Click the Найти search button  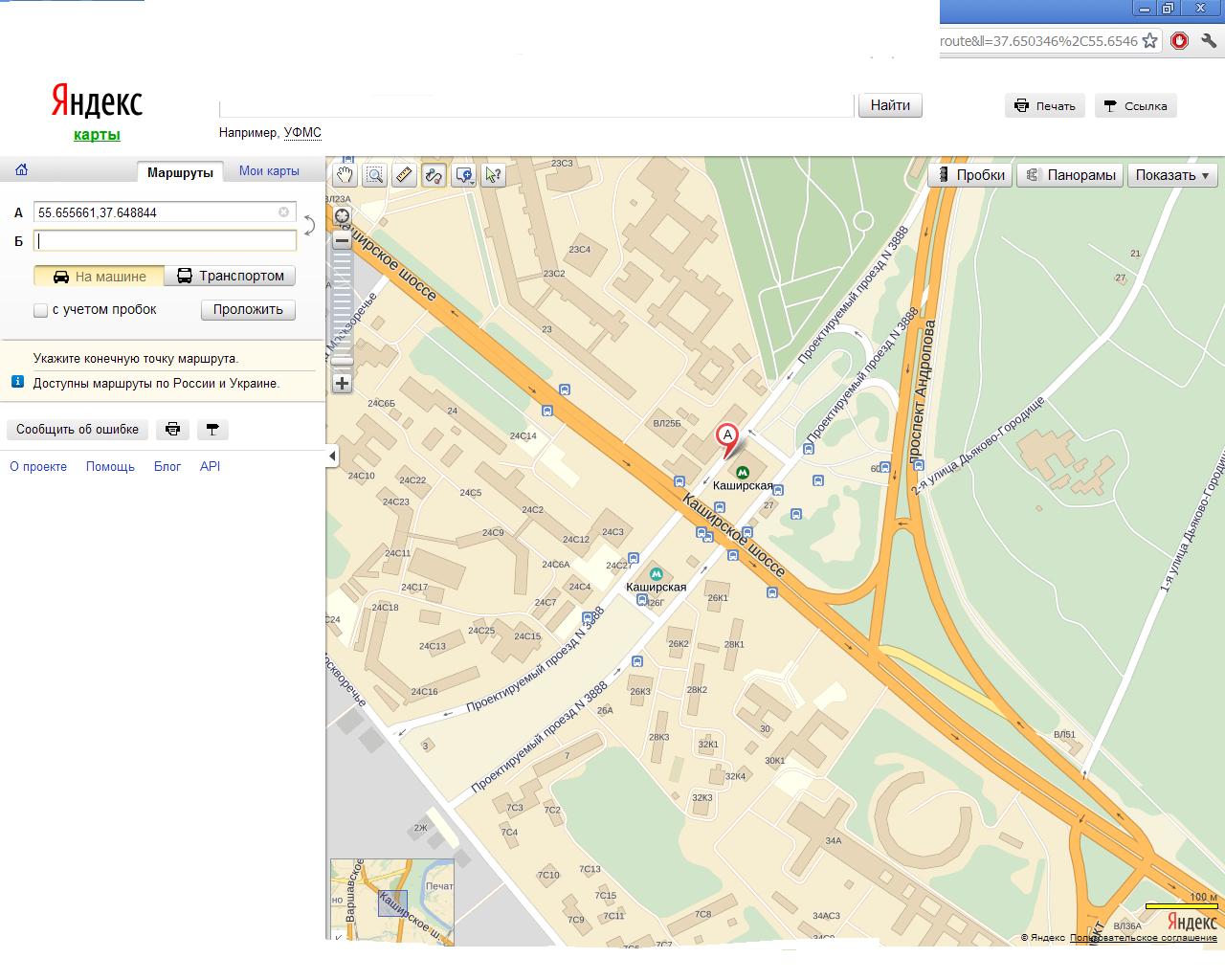(890, 105)
